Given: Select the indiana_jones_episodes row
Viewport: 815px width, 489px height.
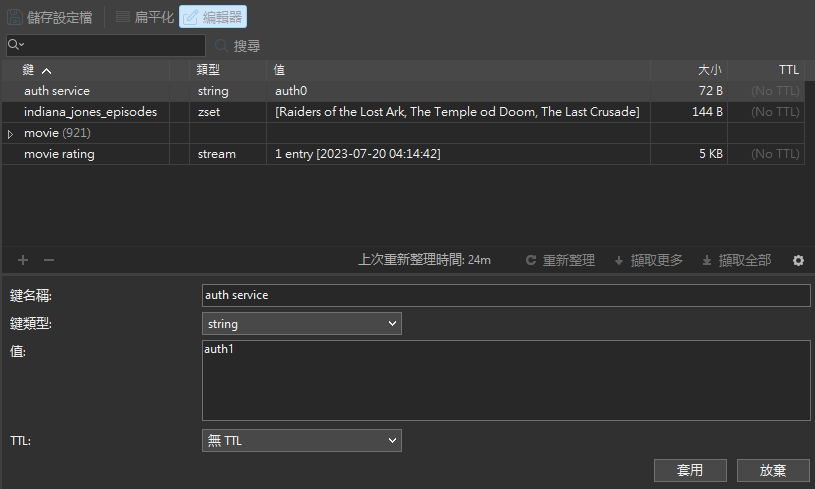Looking at the screenshot, I should (x=90, y=112).
